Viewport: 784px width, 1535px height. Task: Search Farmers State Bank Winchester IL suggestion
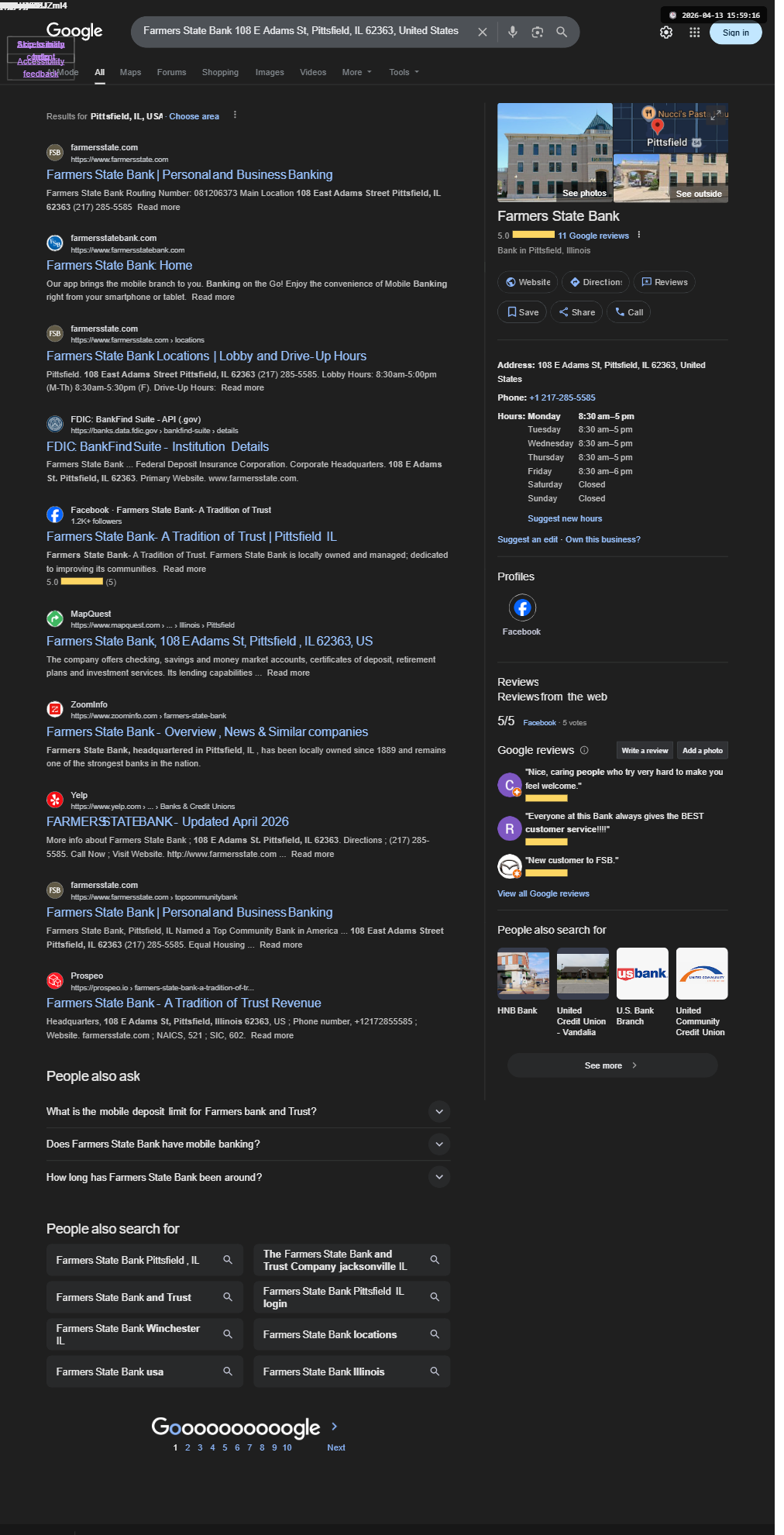point(144,1334)
